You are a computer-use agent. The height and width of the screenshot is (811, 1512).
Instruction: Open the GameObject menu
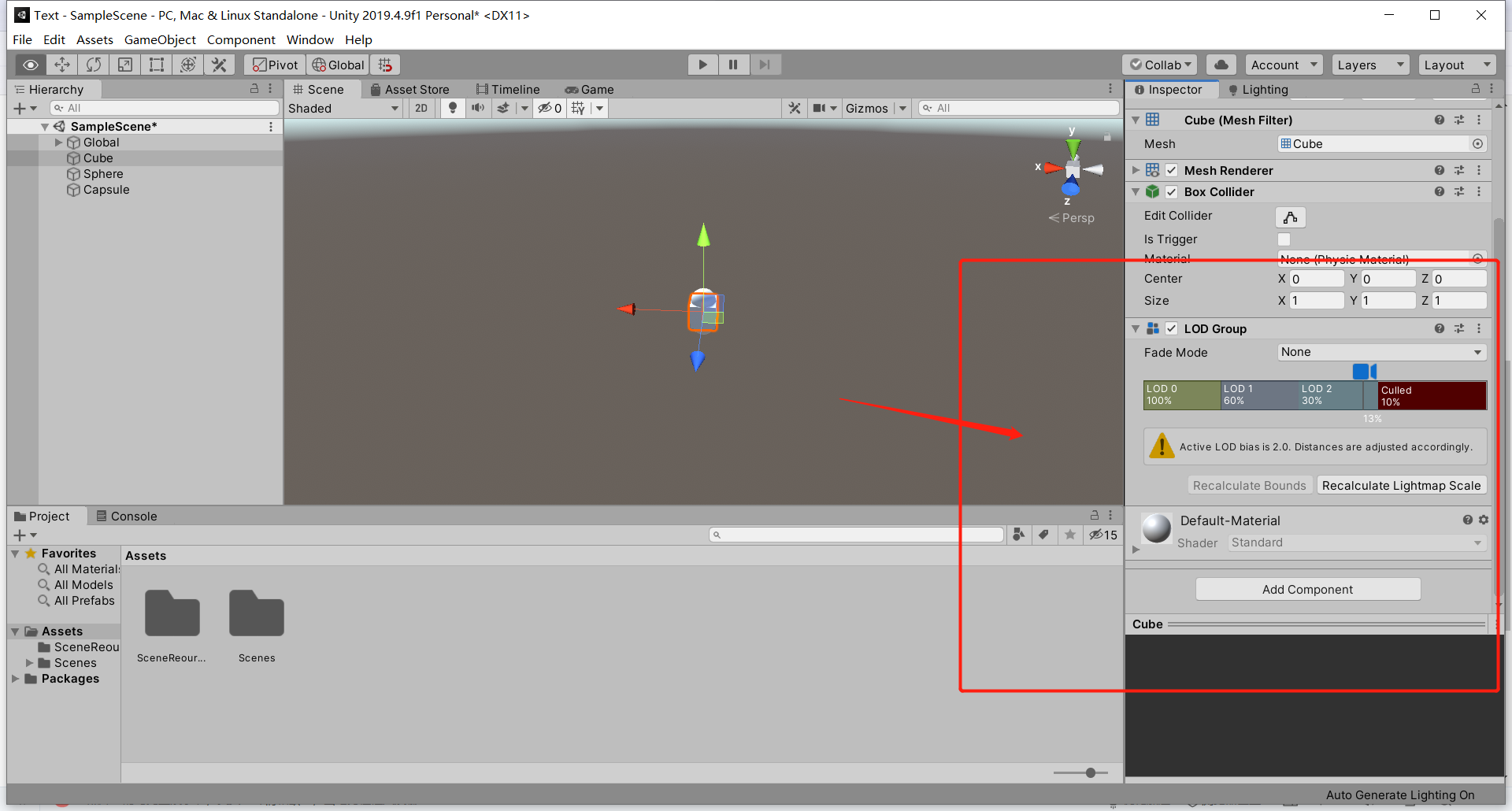click(x=160, y=39)
